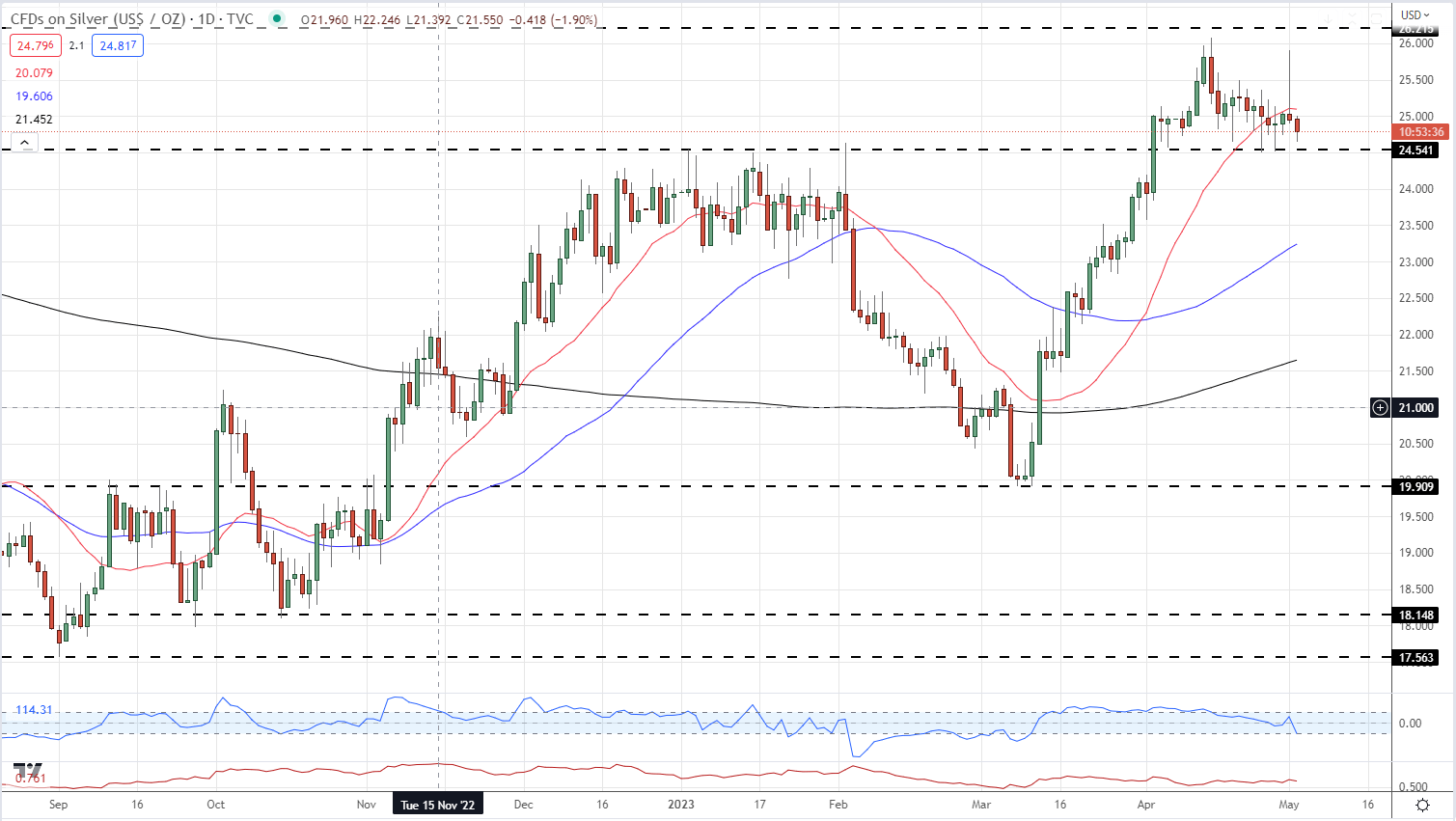
Task: Click the Dec label on time axis
Action: pyautogui.click(x=523, y=805)
